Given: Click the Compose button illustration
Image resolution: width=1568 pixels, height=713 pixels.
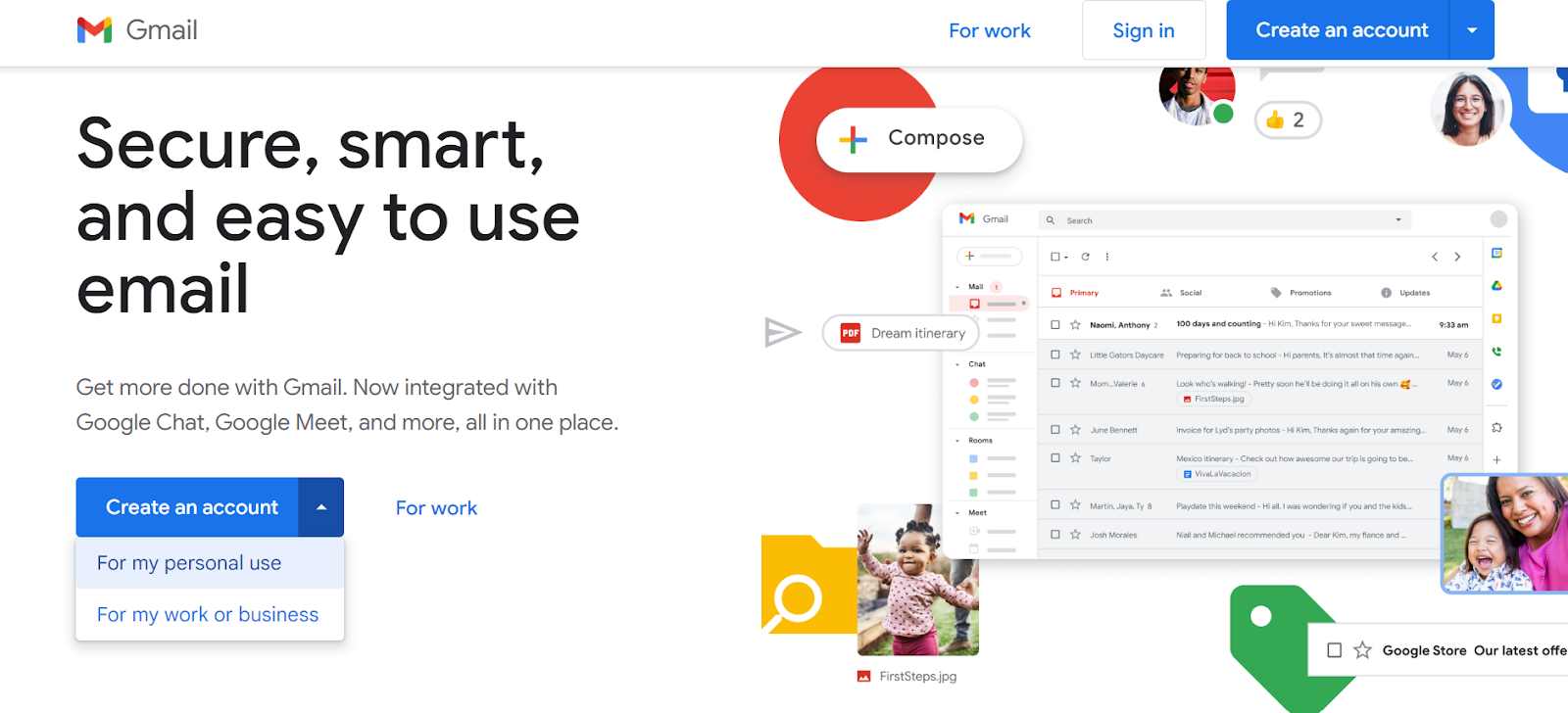Looking at the screenshot, I should pos(919,139).
